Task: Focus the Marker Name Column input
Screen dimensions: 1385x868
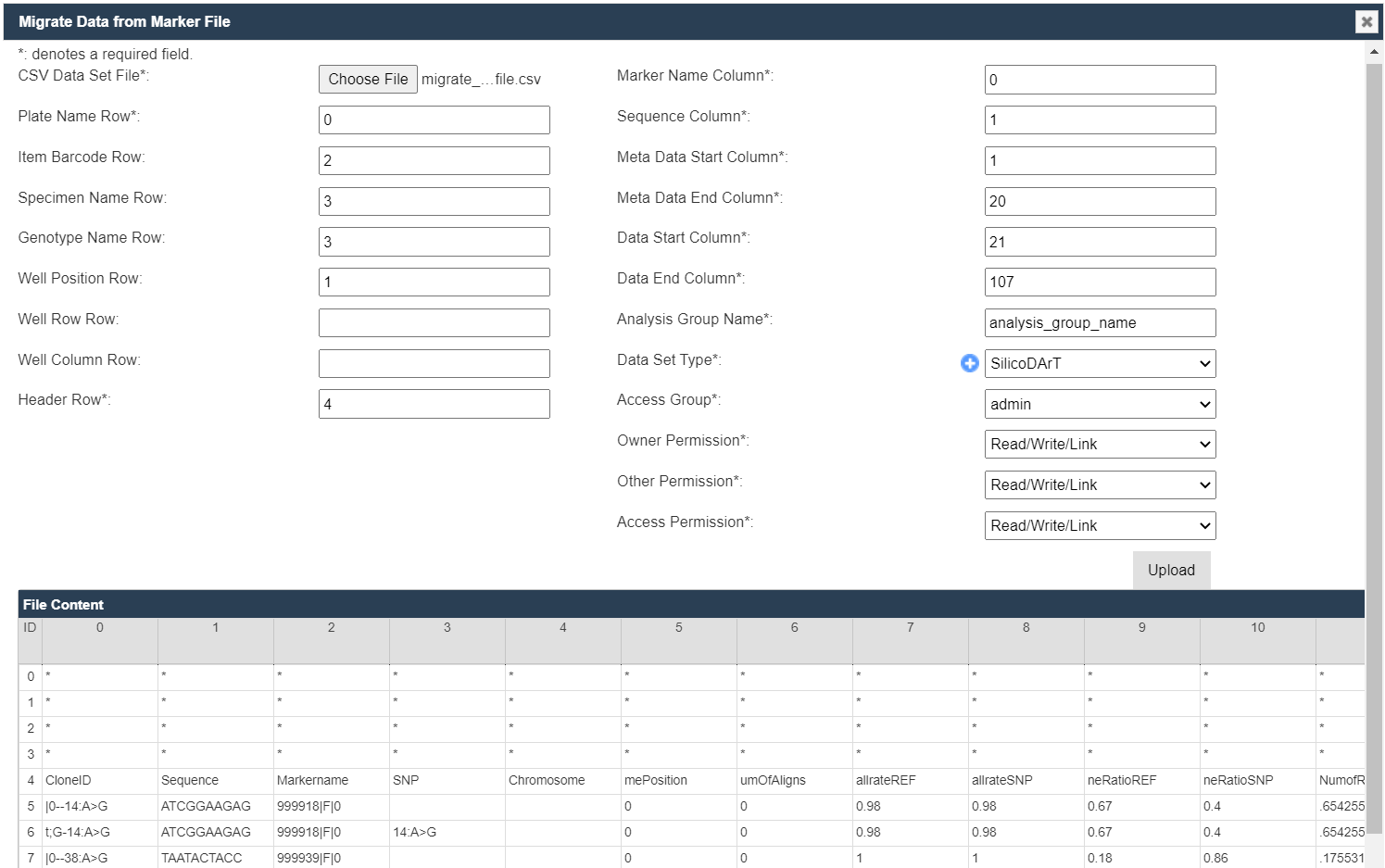Action: point(1100,80)
